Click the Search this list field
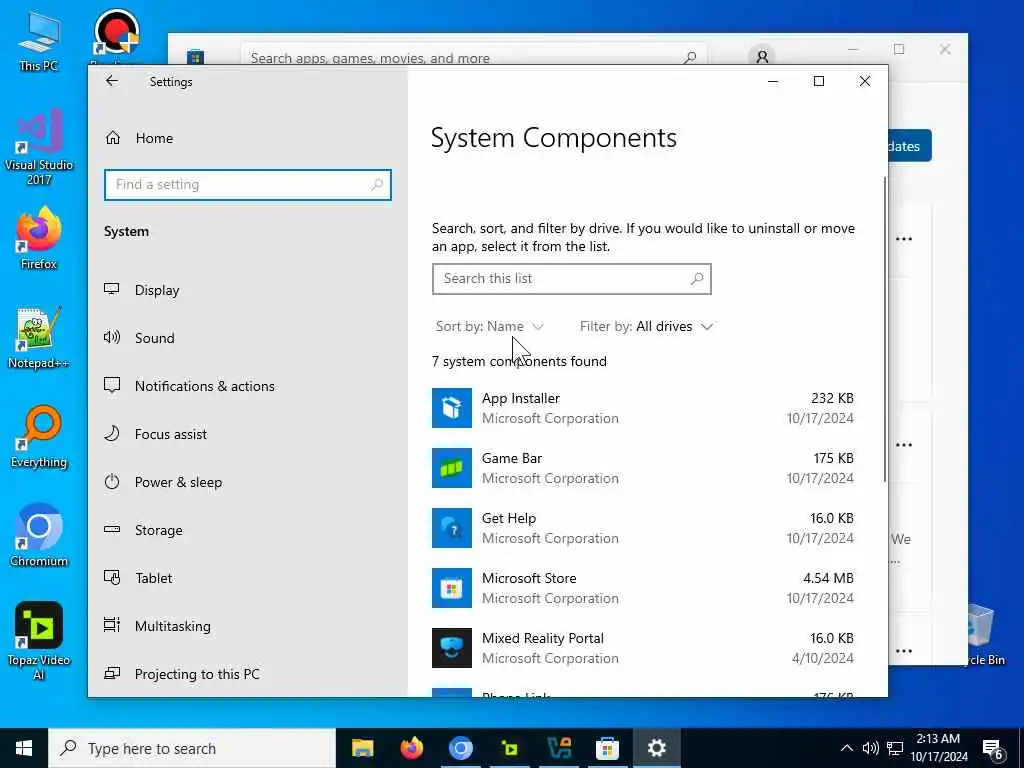This screenshot has width=1024, height=768. pos(571,279)
